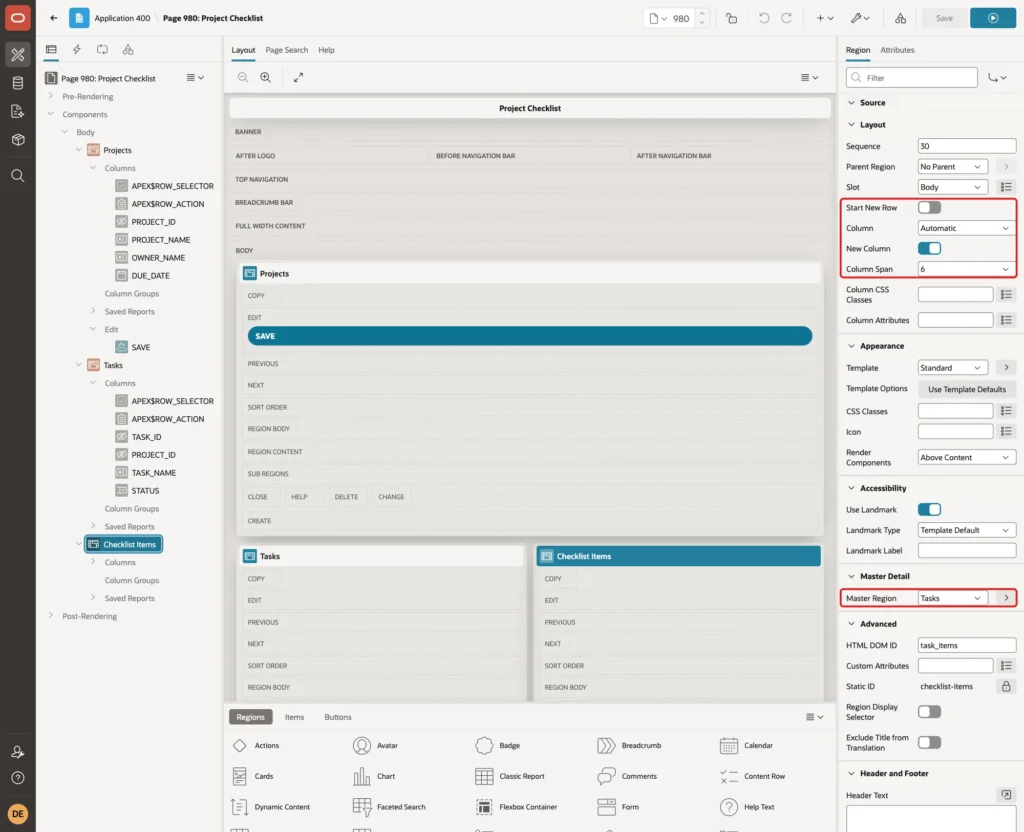The height and width of the screenshot is (832, 1024).
Task: Open SQL Workshop database icon in sidebar
Action: tap(18, 83)
